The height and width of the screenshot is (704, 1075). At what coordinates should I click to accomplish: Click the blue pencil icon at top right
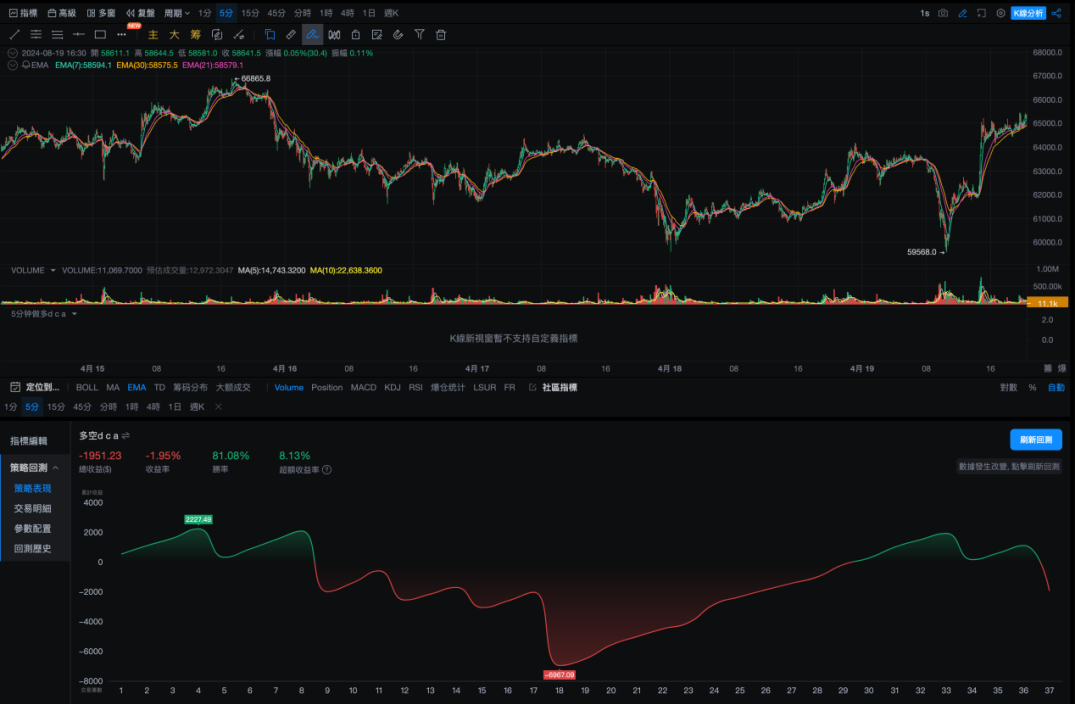(x=962, y=13)
